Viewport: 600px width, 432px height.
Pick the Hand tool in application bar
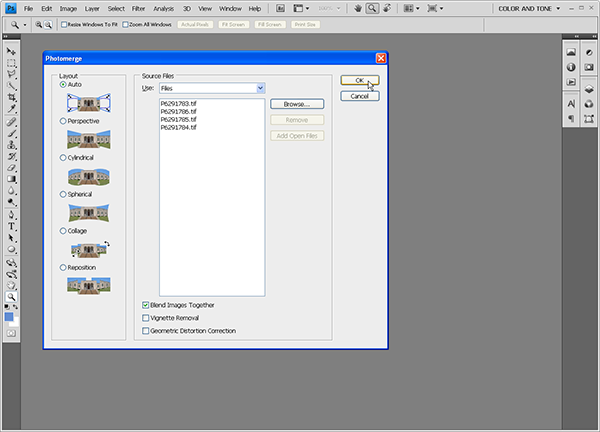(x=358, y=8)
